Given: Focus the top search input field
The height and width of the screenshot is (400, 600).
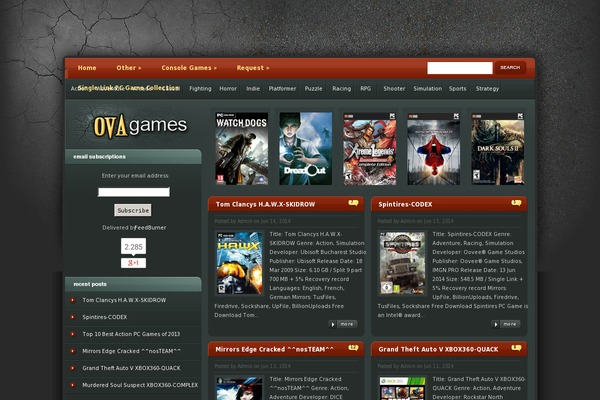Looking at the screenshot, I should click(x=460, y=68).
